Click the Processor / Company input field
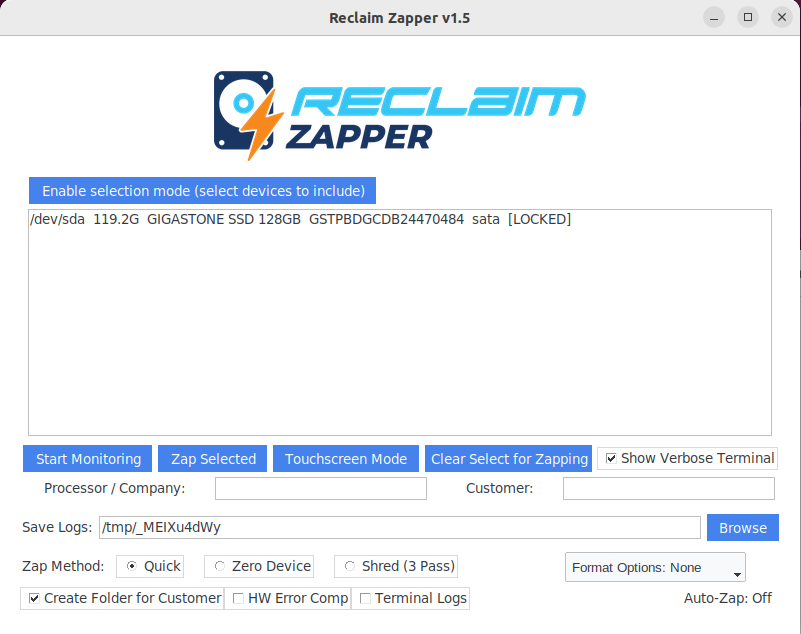801x634 pixels. coord(320,488)
